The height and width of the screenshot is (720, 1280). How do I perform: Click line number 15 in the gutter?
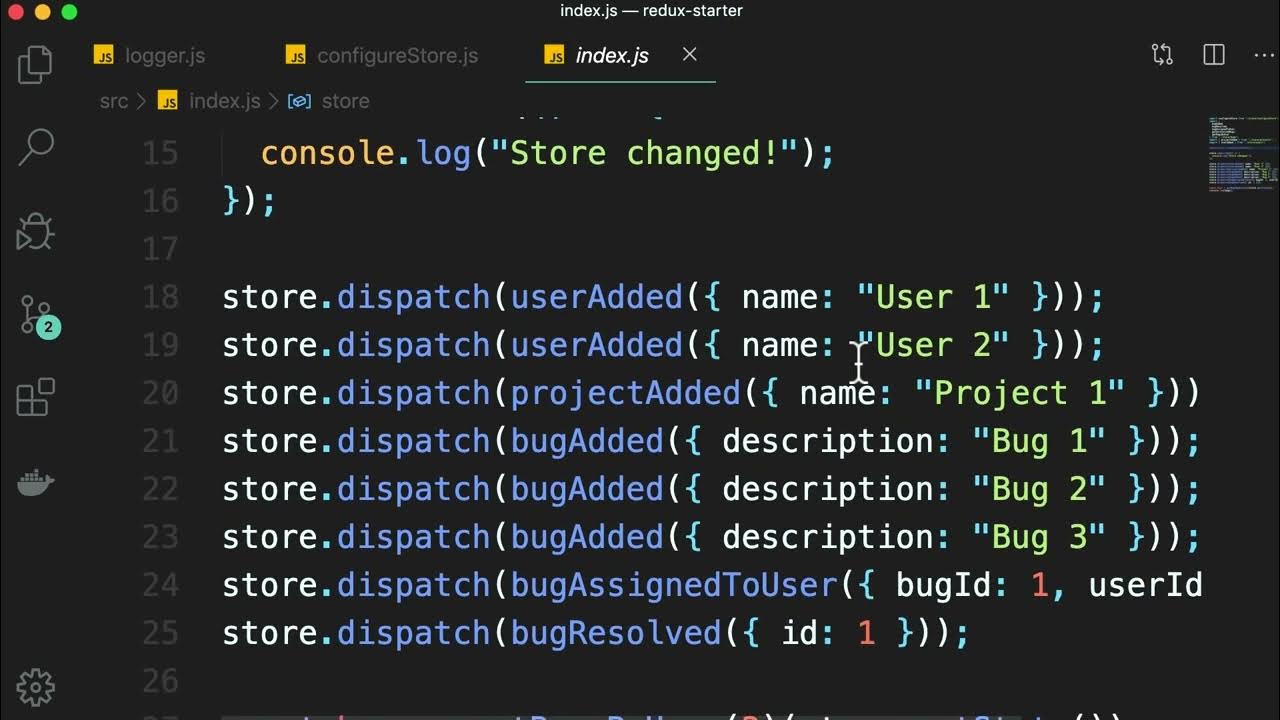tap(160, 153)
